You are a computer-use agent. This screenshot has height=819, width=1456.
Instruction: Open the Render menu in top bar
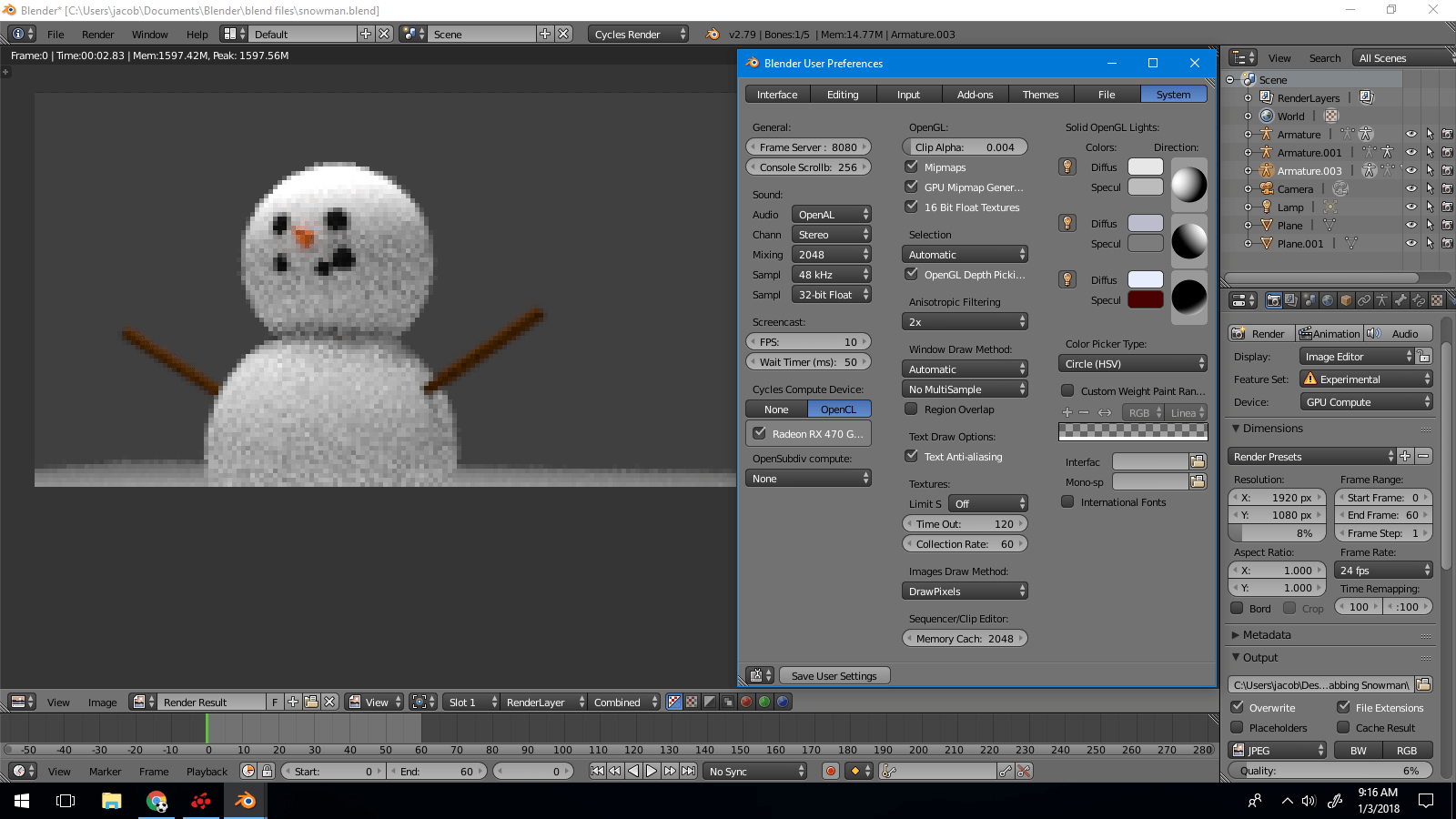(97, 35)
